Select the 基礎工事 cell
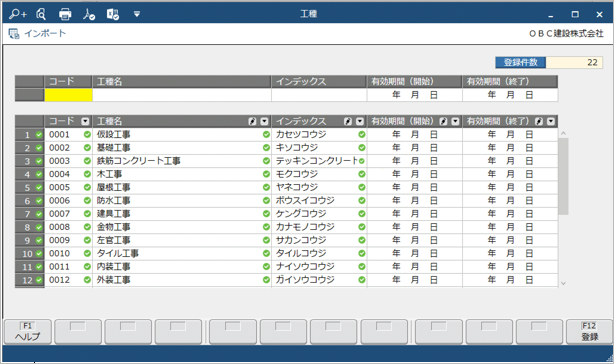The height and width of the screenshot is (364, 614). pos(182,148)
